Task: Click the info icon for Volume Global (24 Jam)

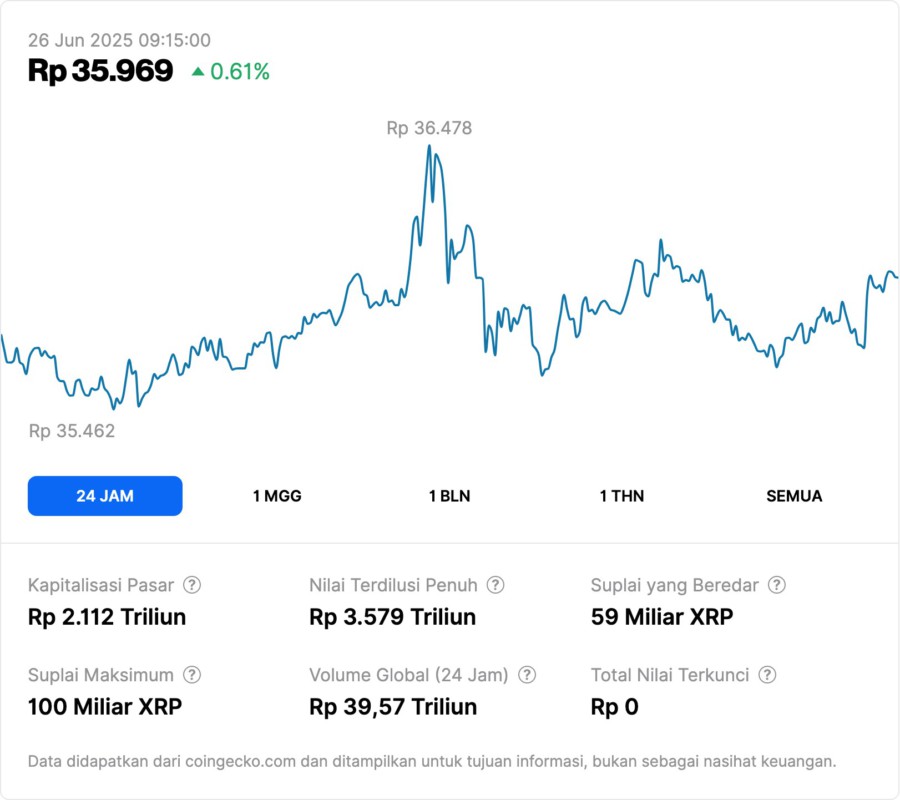Action: [527, 675]
